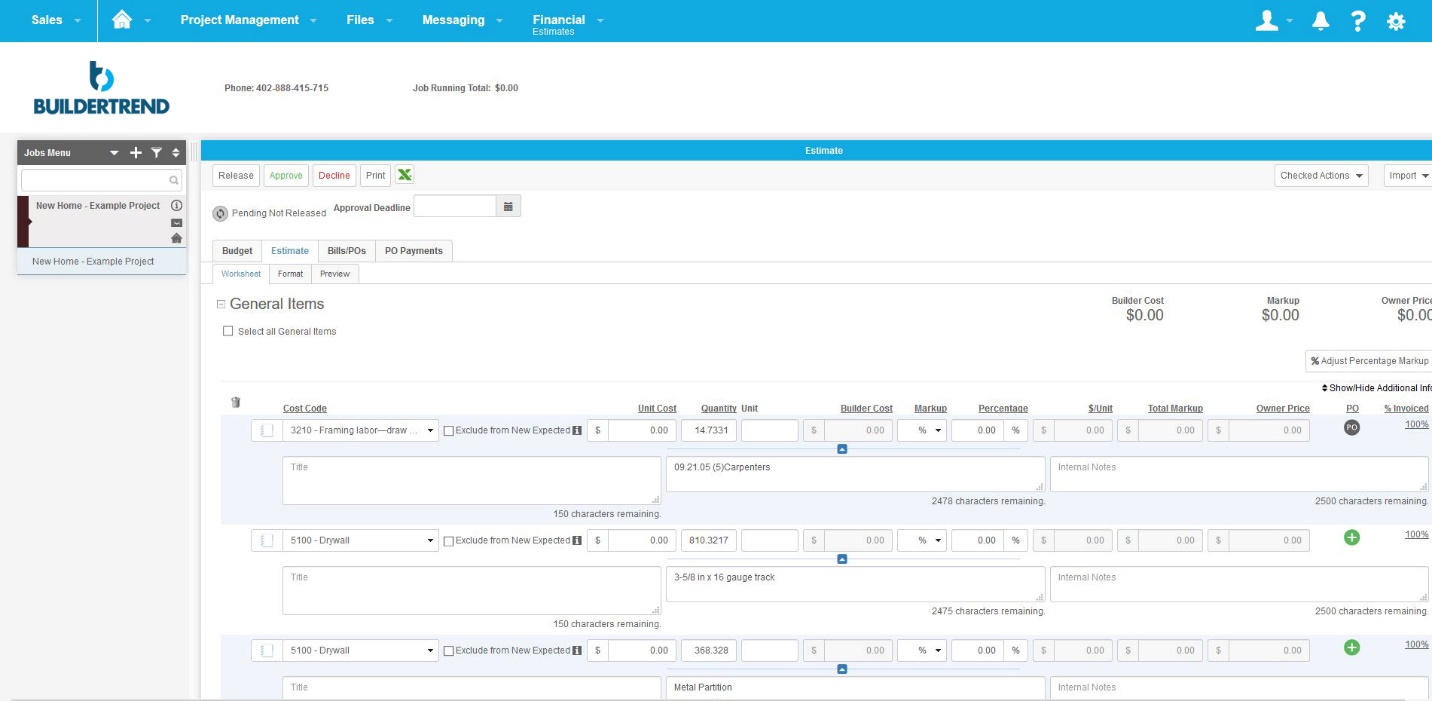Screen dimensions: 1432x701
Task: Click the Approval Deadline date field
Action: tap(455, 206)
